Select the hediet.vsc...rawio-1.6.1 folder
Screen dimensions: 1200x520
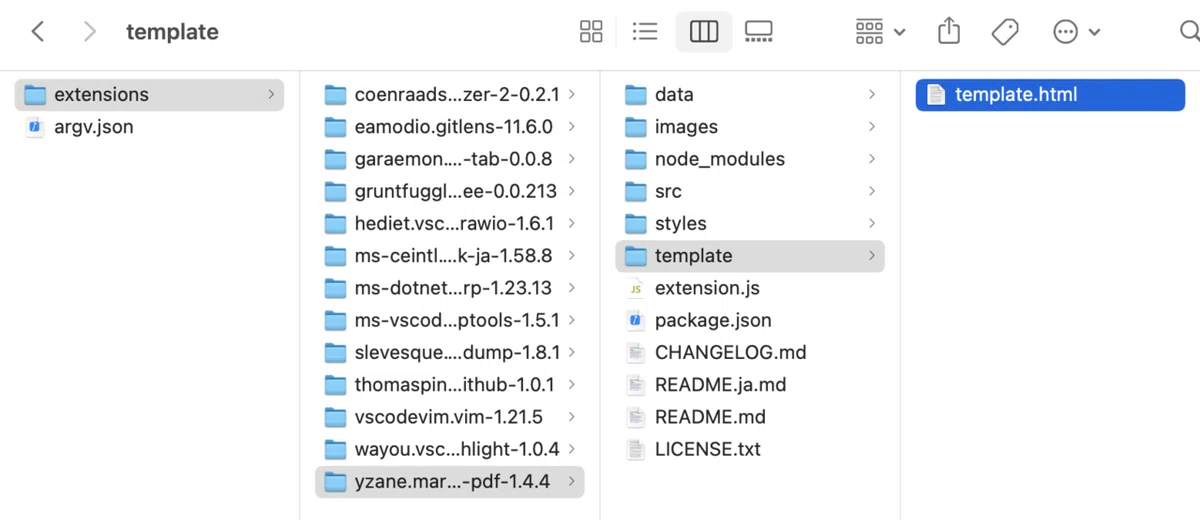450,223
